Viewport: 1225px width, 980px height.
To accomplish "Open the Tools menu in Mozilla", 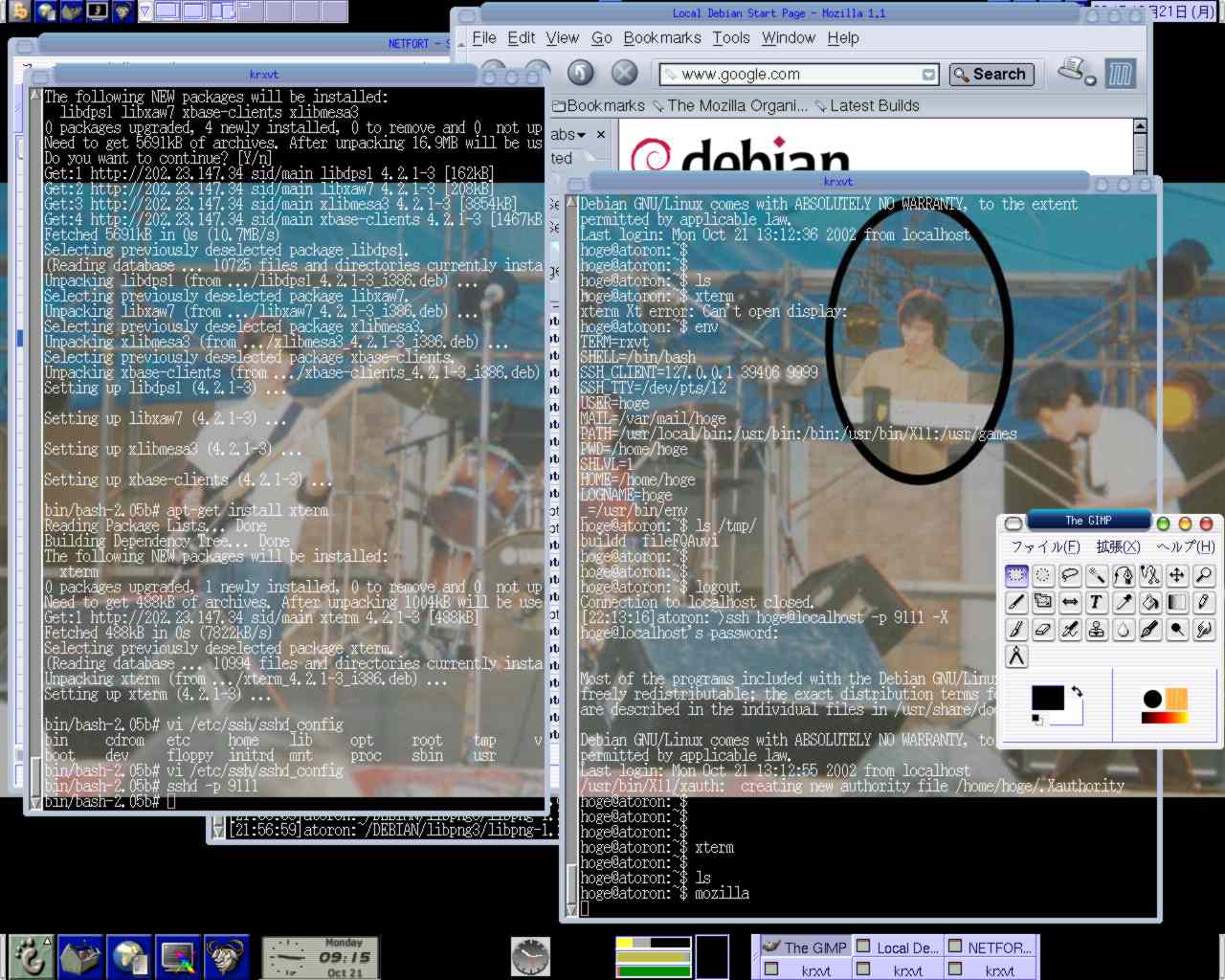I will pos(731,37).
